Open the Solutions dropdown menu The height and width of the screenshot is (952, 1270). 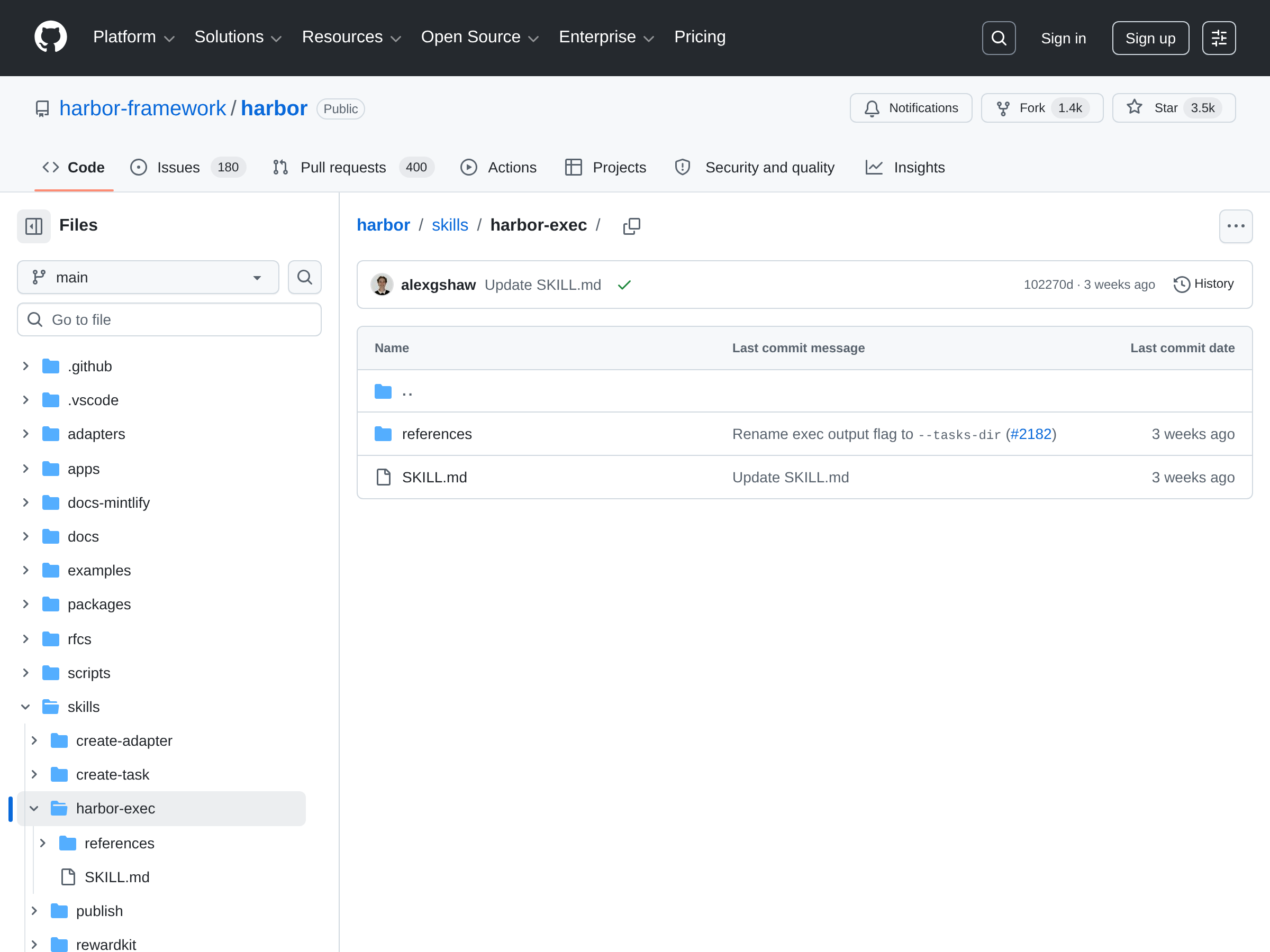click(x=238, y=38)
